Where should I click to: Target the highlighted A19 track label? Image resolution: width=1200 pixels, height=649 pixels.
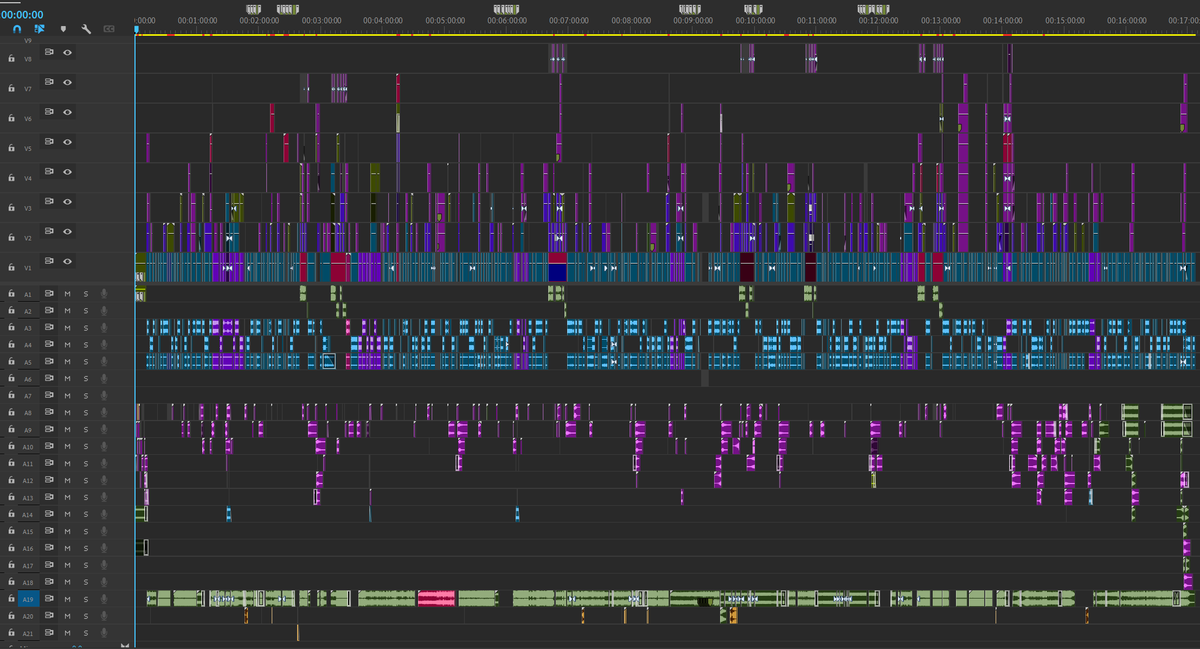coord(28,599)
